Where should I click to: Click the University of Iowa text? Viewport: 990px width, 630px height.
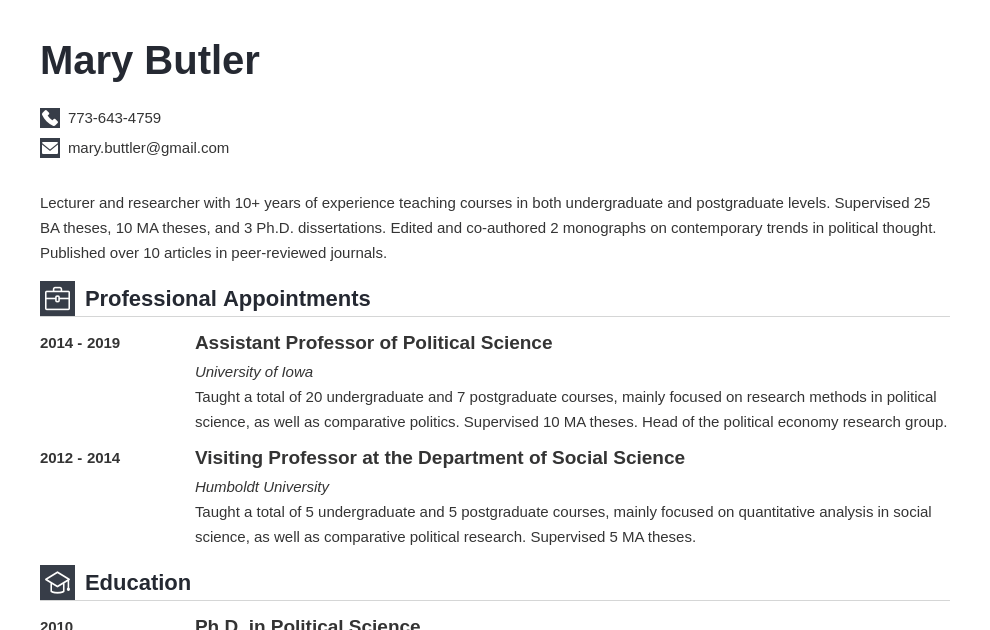click(254, 372)
